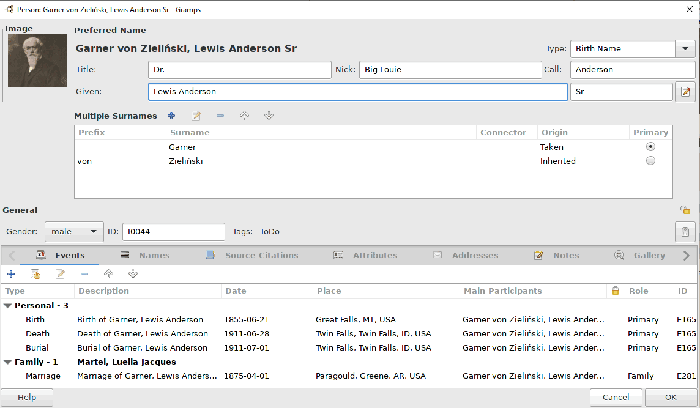This screenshot has height=408, width=700.
Task: Edit the selected surname entry
Action: coord(196,116)
